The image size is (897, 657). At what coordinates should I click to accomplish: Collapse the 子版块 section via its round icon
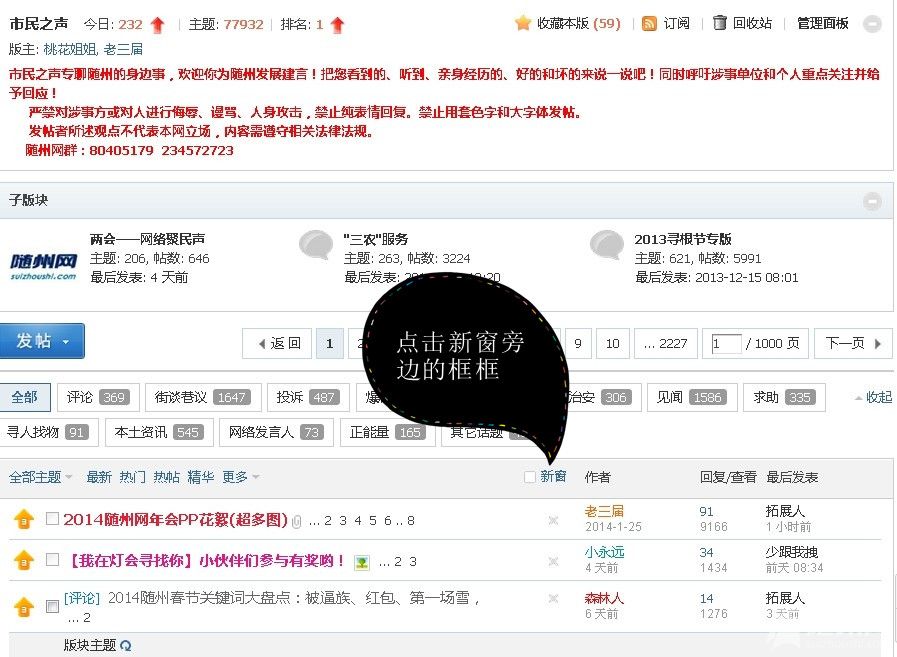[872, 201]
